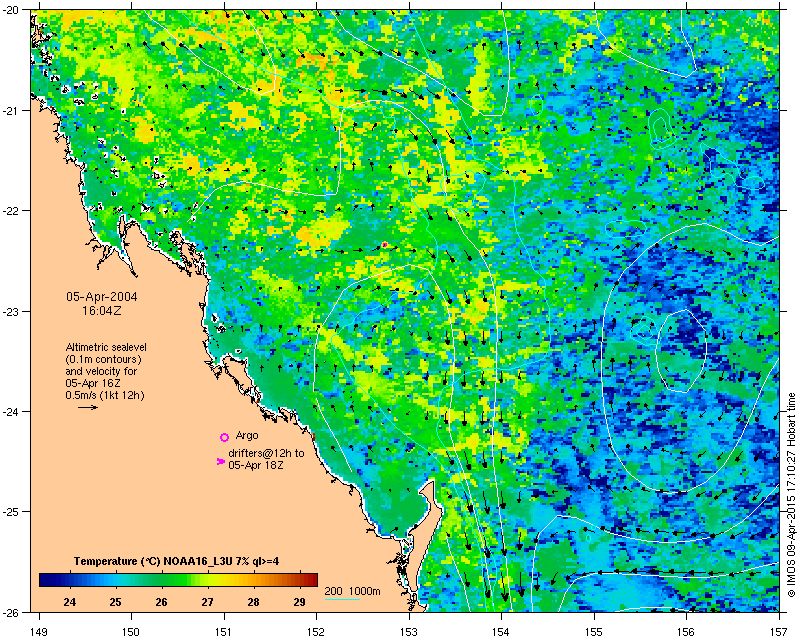Click the dark blue end of temperature colorbar
Viewport: 800px width, 640px height.
pyautogui.click(x=44, y=580)
